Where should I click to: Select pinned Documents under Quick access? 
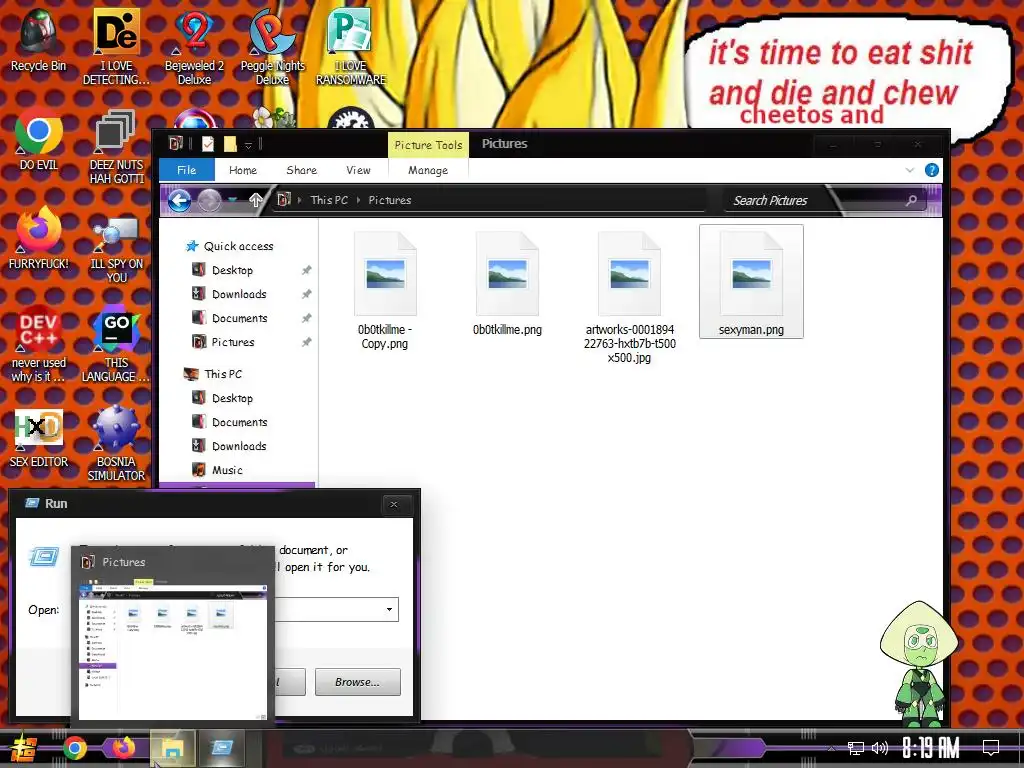click(240, 319)
